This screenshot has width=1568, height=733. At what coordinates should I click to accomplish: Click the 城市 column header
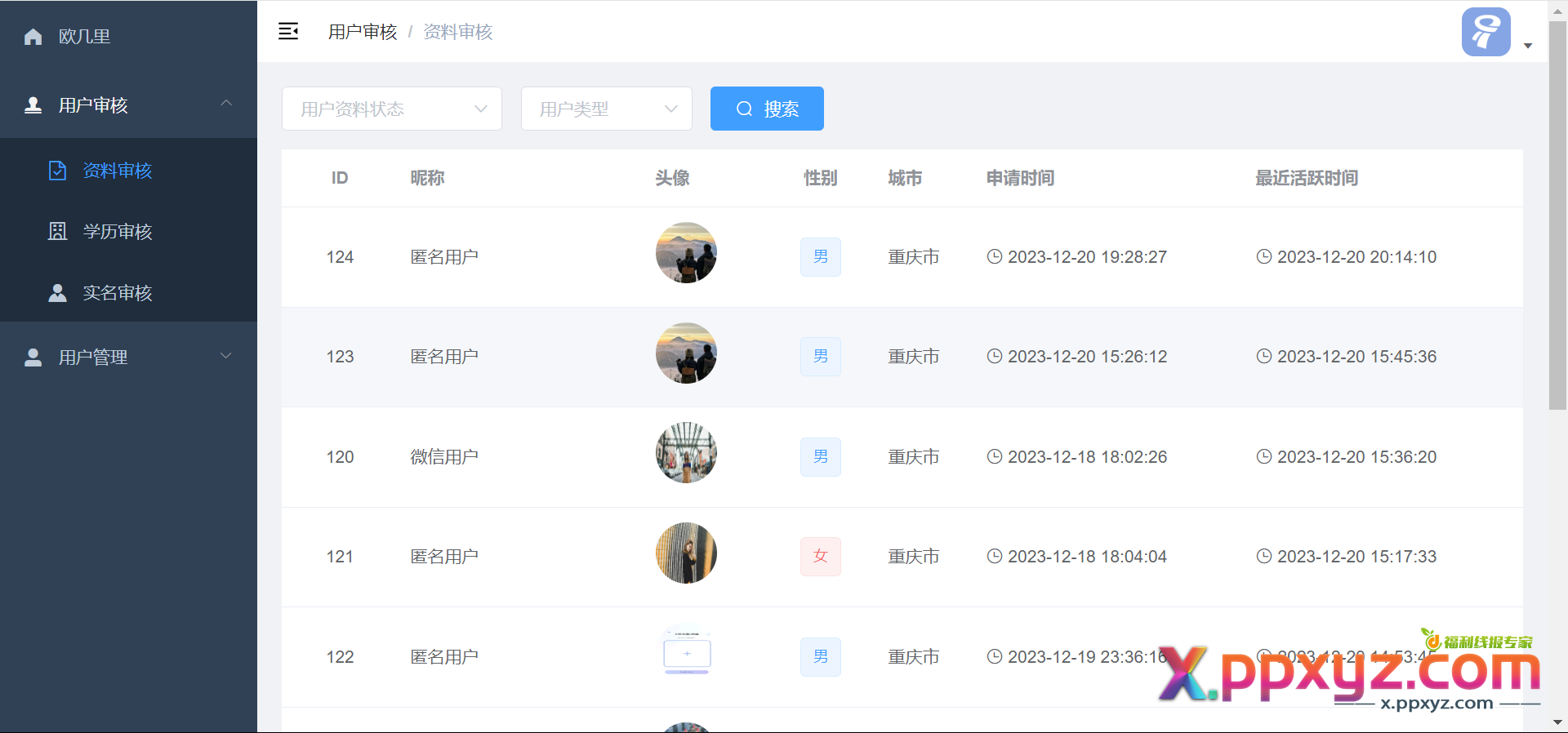click(905, 178)
